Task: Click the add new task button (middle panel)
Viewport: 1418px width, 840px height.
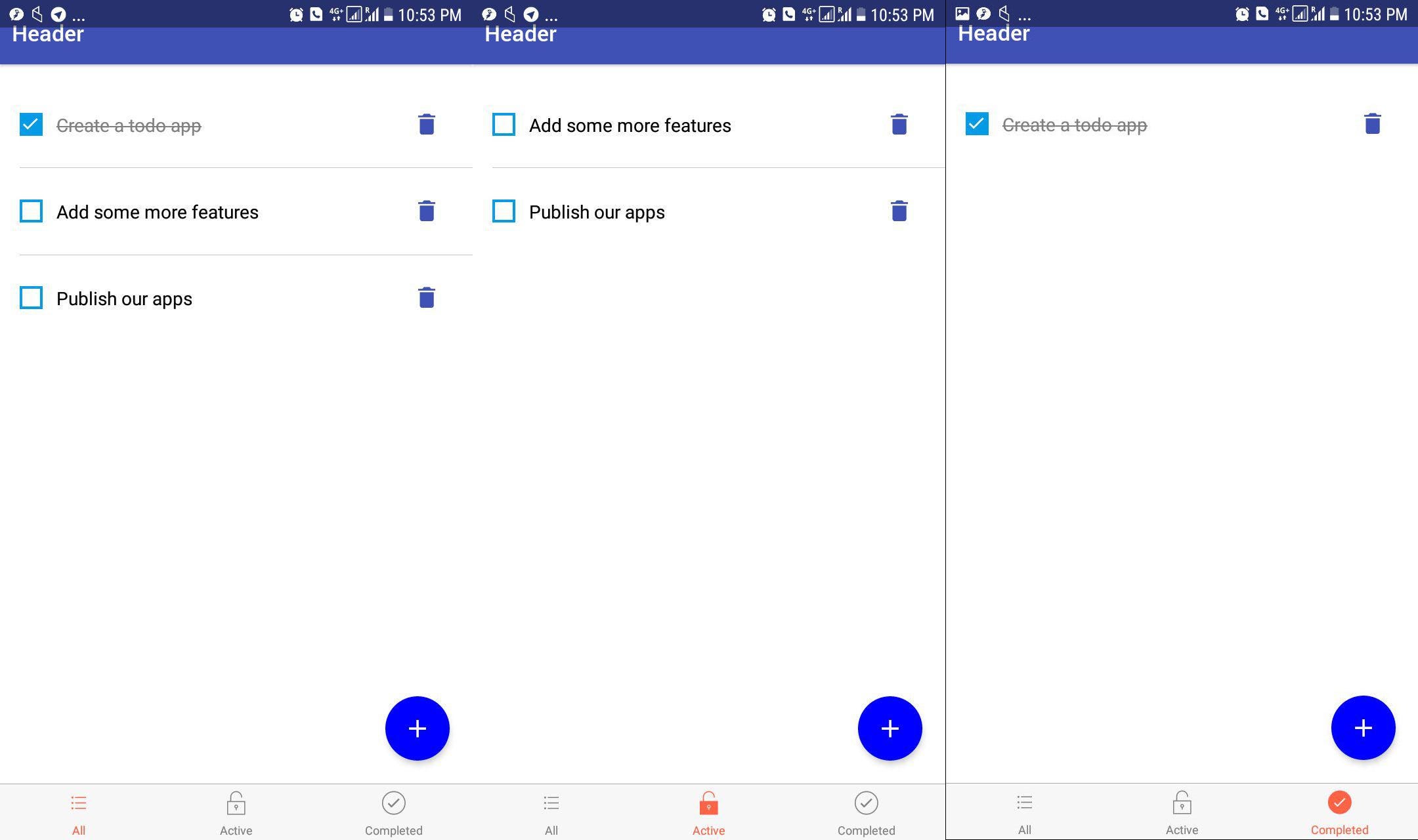Action: 889,728
